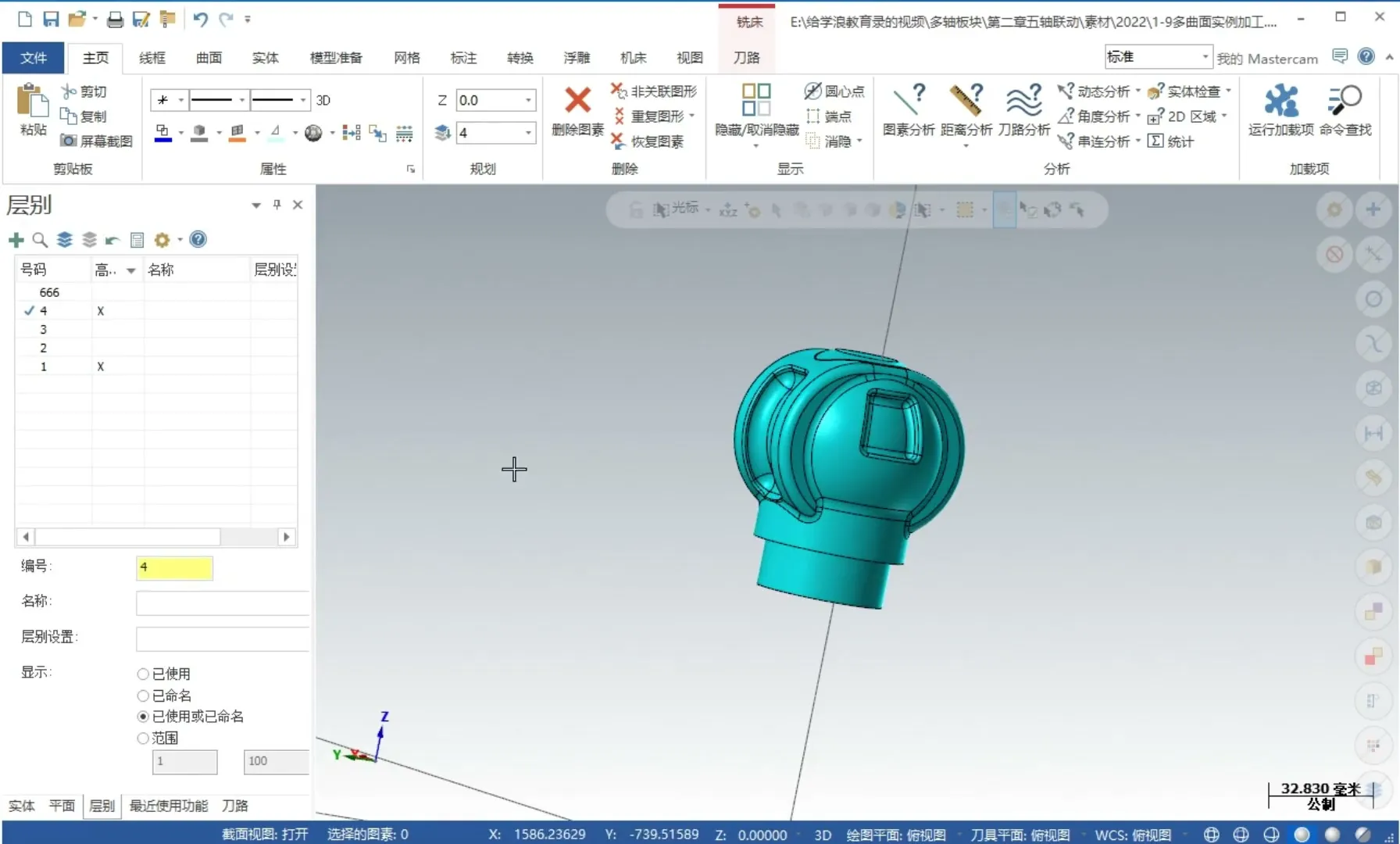Expand the line width dropdown
This screenshot has height=844, width=1400.
[x=302, y=100]
